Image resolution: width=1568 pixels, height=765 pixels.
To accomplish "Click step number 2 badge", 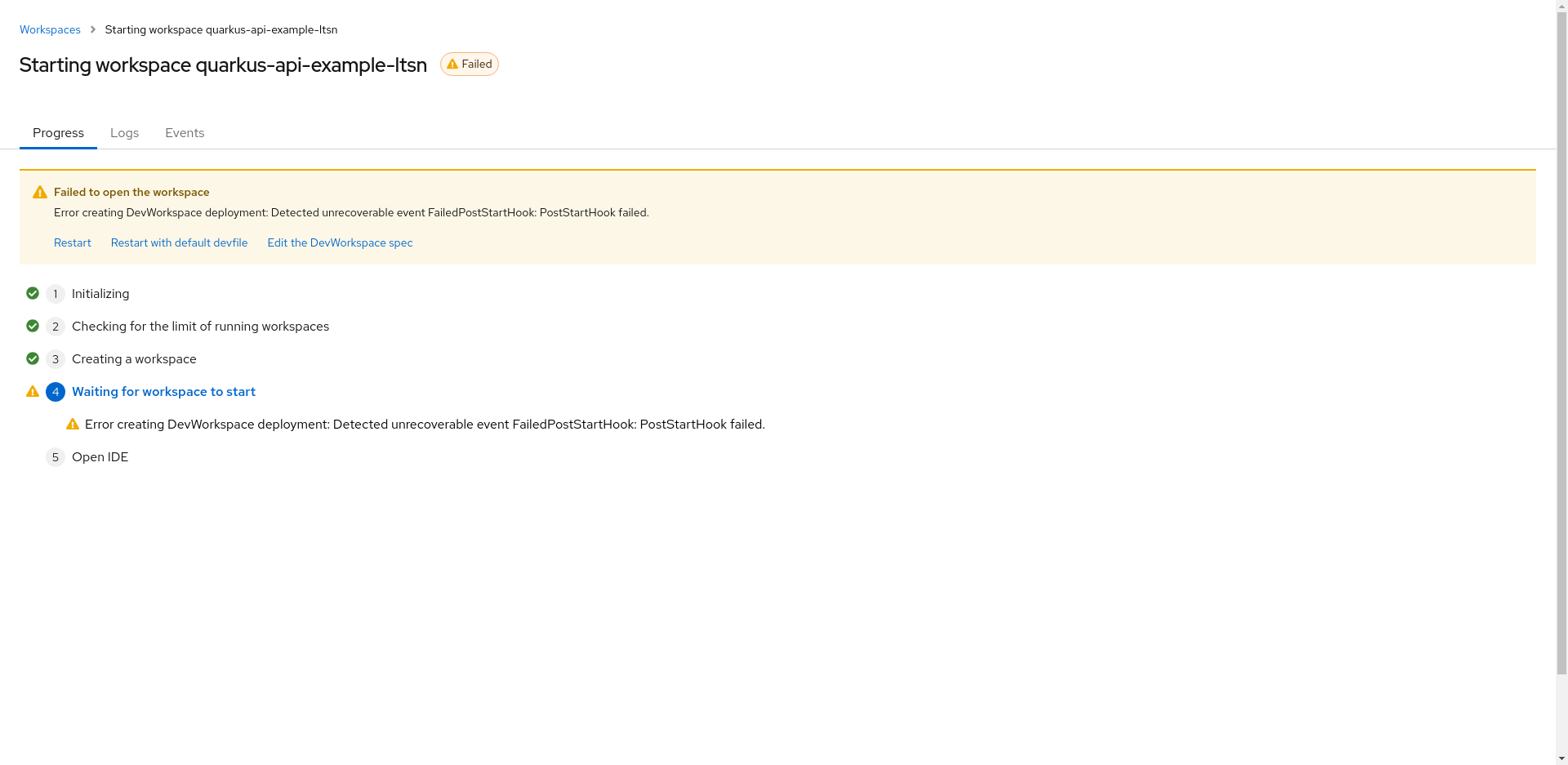I will [56, 327].
